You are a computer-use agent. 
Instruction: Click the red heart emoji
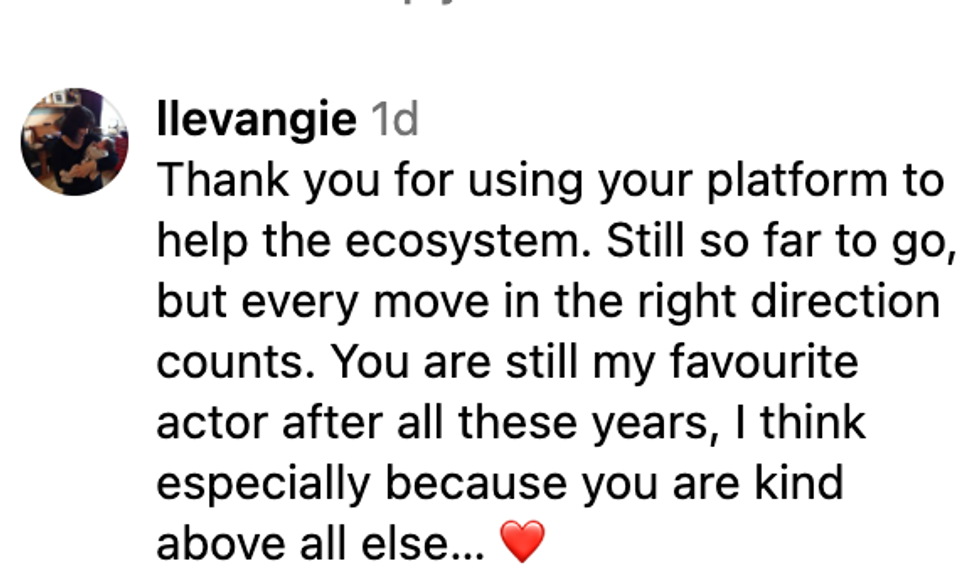[522, 543]
